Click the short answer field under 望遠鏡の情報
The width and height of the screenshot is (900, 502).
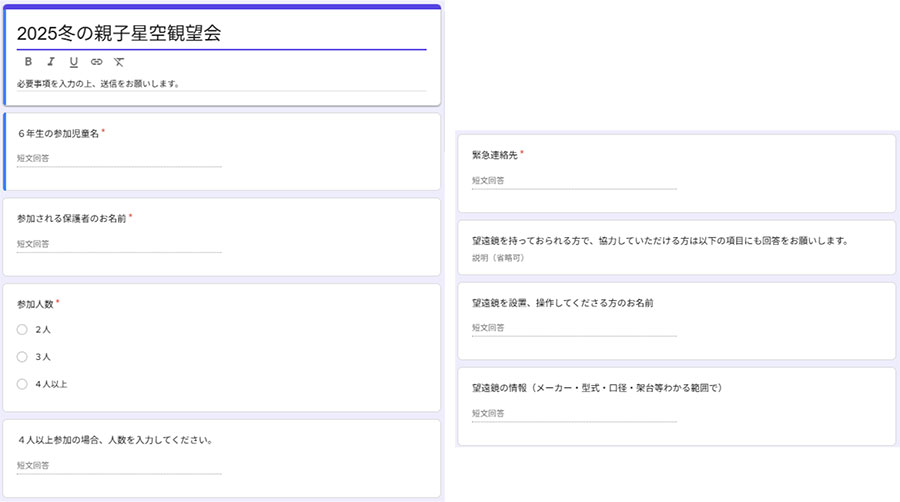tap(574, 413)
